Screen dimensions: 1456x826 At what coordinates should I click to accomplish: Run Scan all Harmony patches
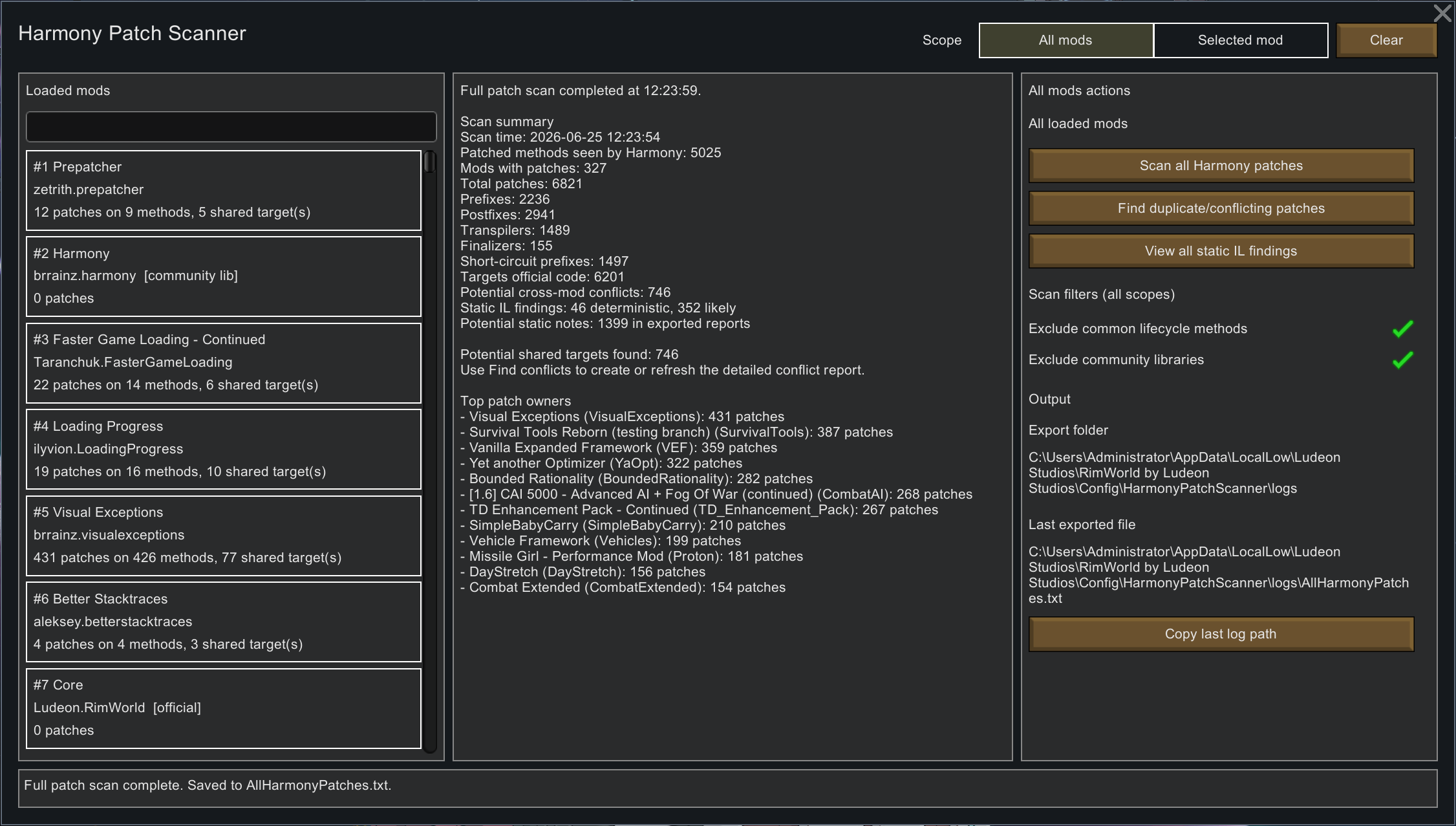coord(1221,166)
